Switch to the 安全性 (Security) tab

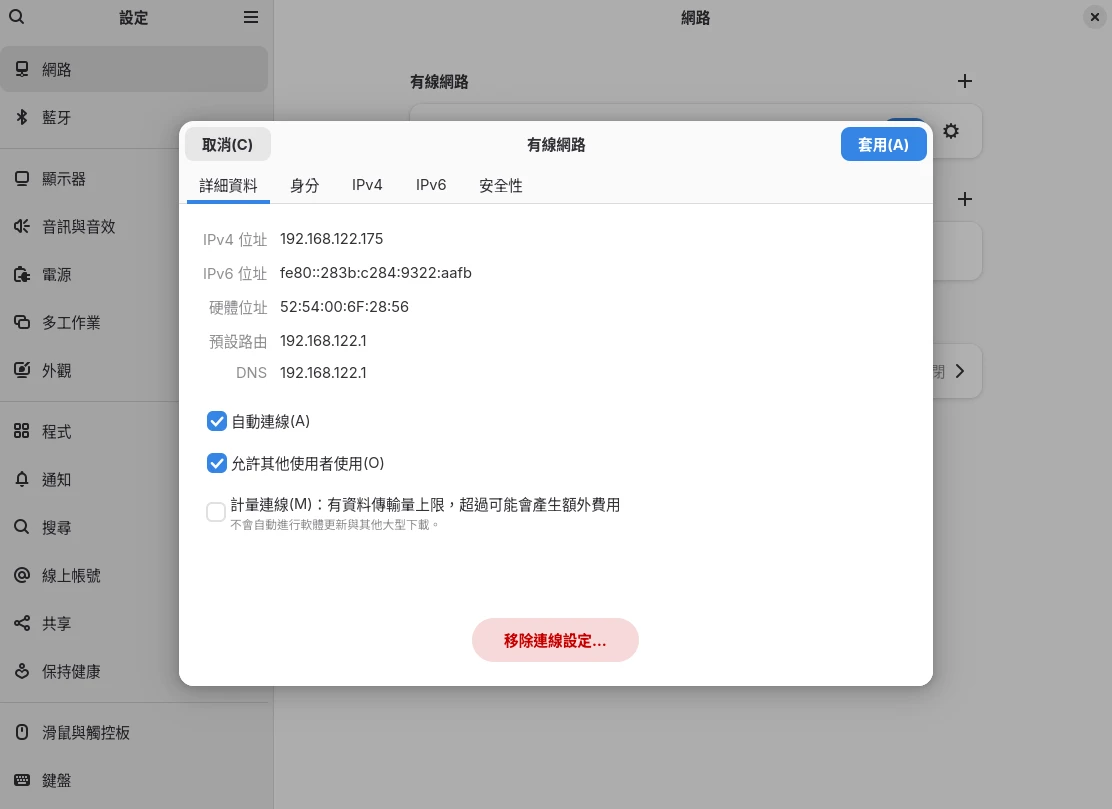500,185
